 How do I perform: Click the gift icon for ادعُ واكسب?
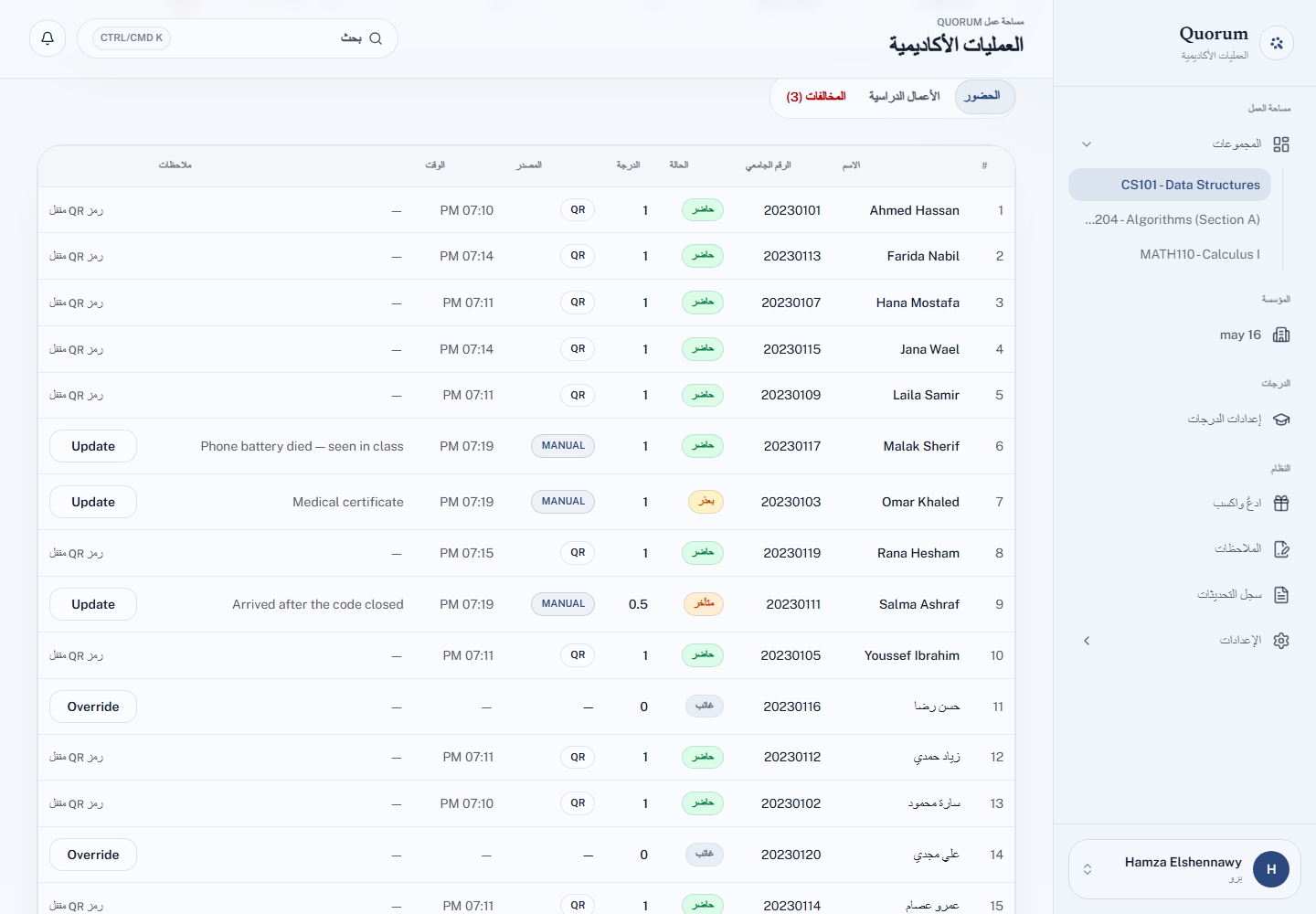pyautogui.click(x=1281, y=503)
